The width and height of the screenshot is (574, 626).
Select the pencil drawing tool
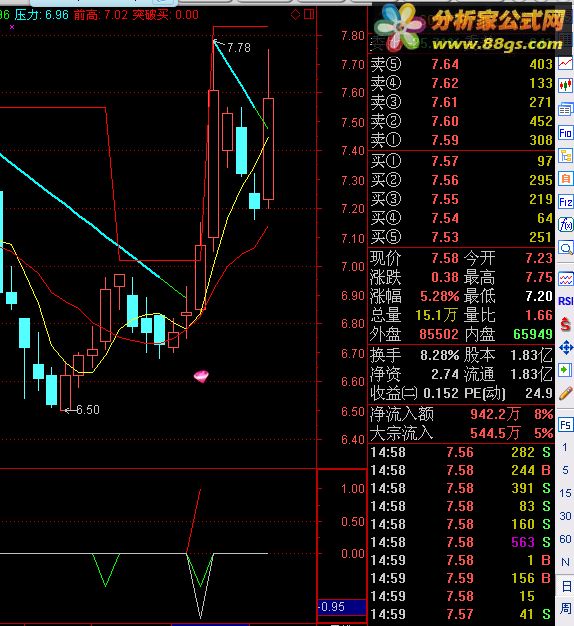(x=565, y=393)
